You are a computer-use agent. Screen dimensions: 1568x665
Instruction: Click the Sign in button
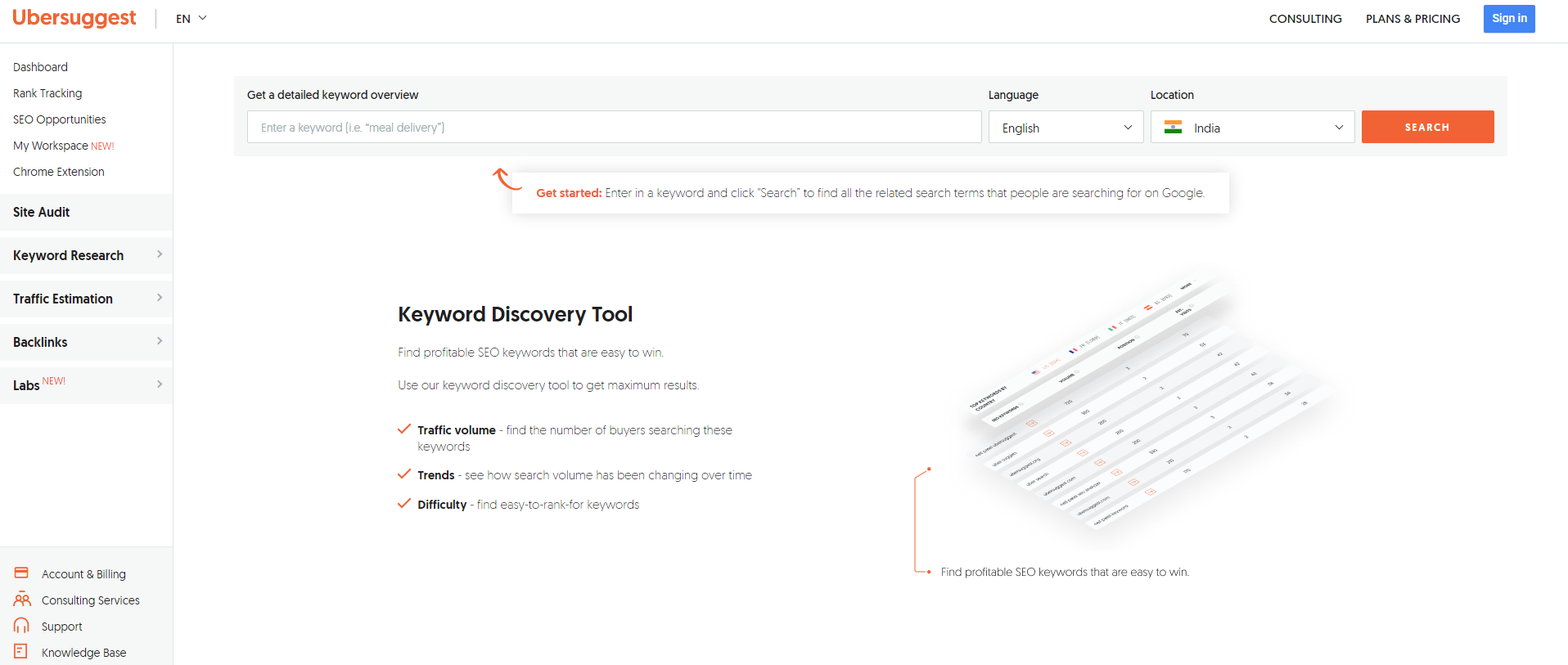[x=1509, y=19]
